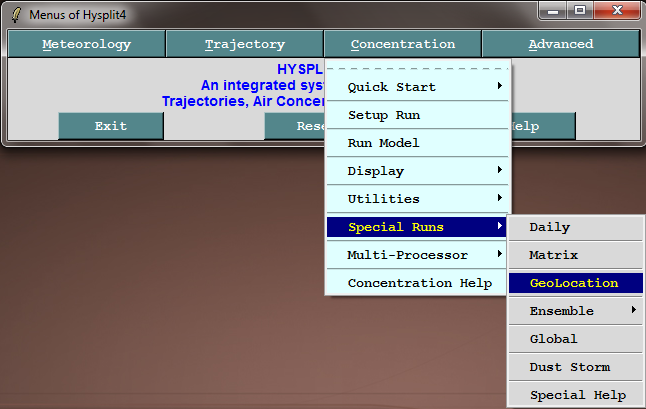
Task: Choose Dust Storm entry
Action: click(576, 367)
